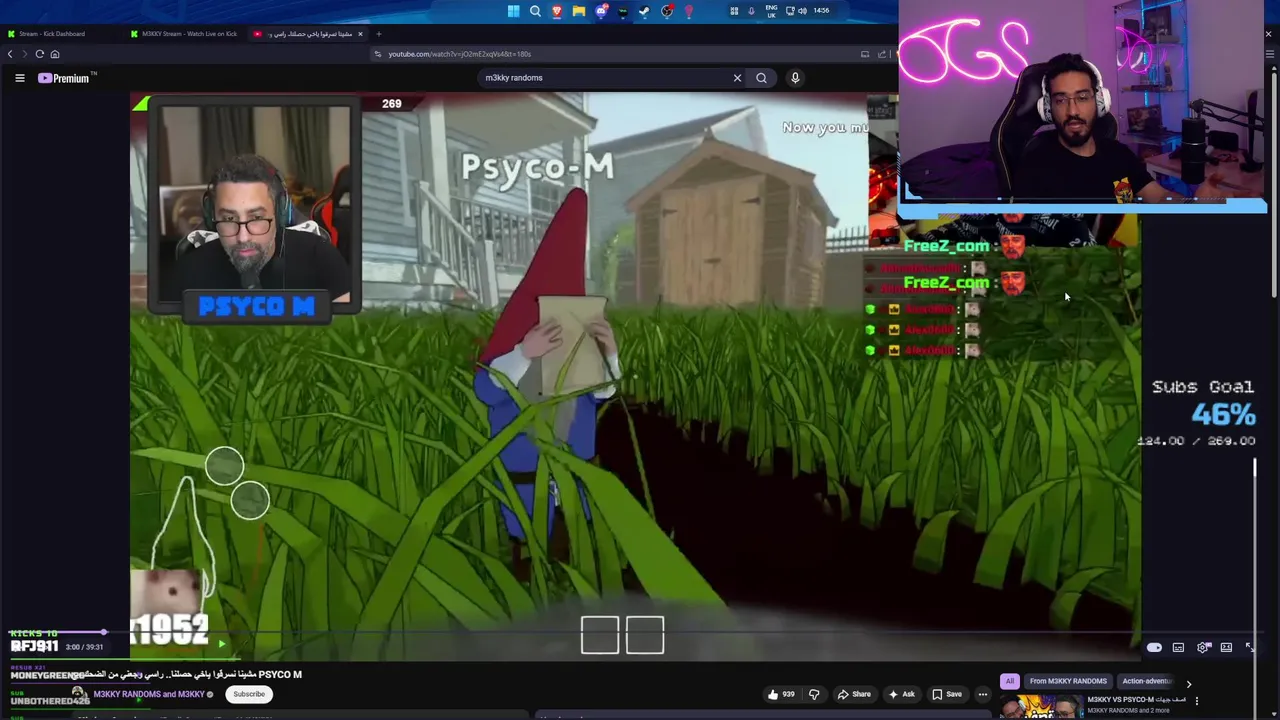The image size is (1280, 720).
Task: Open more actions three-dot menu under video
Action: pyautogui.click(x=983, y=694)
